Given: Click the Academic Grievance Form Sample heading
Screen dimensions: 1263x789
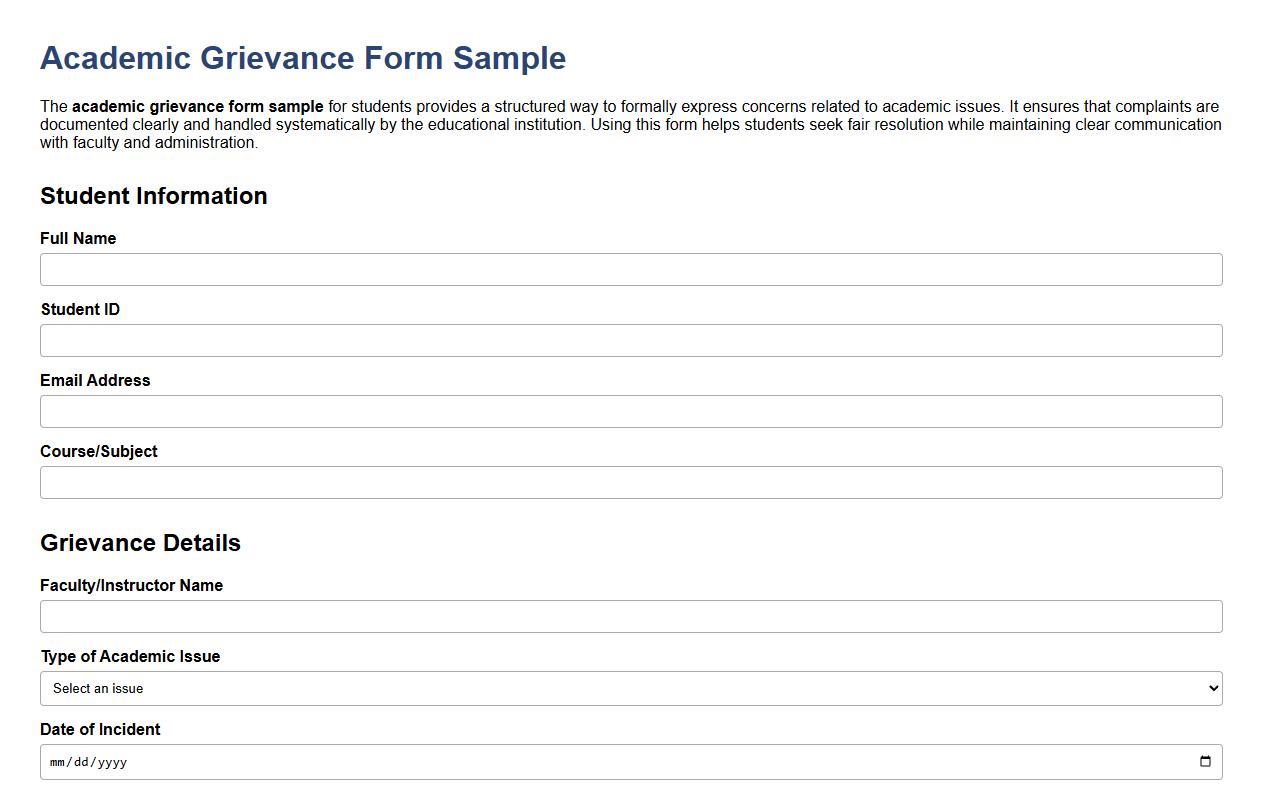Looking at the screenshot, I should tap(302, 58).
